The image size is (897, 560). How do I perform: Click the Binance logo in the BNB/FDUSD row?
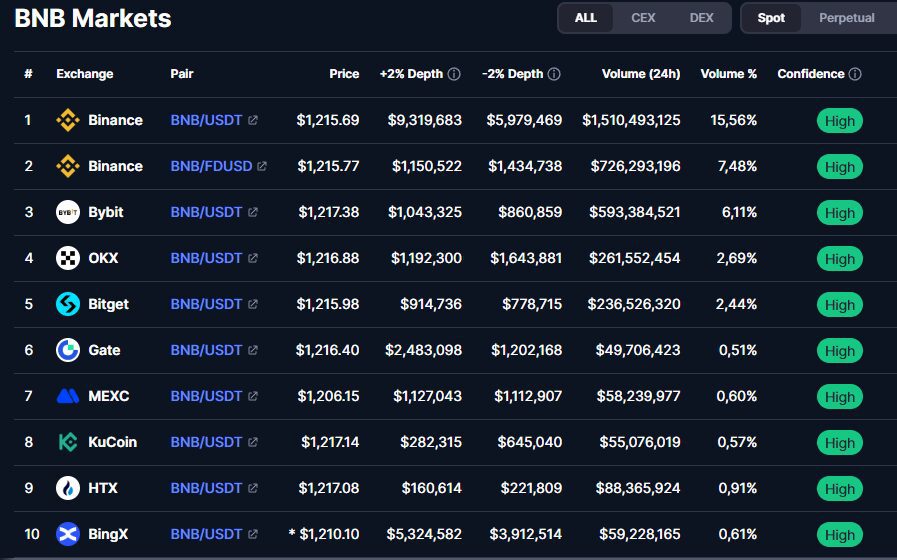pyautogui.click(x=68, y=166)
